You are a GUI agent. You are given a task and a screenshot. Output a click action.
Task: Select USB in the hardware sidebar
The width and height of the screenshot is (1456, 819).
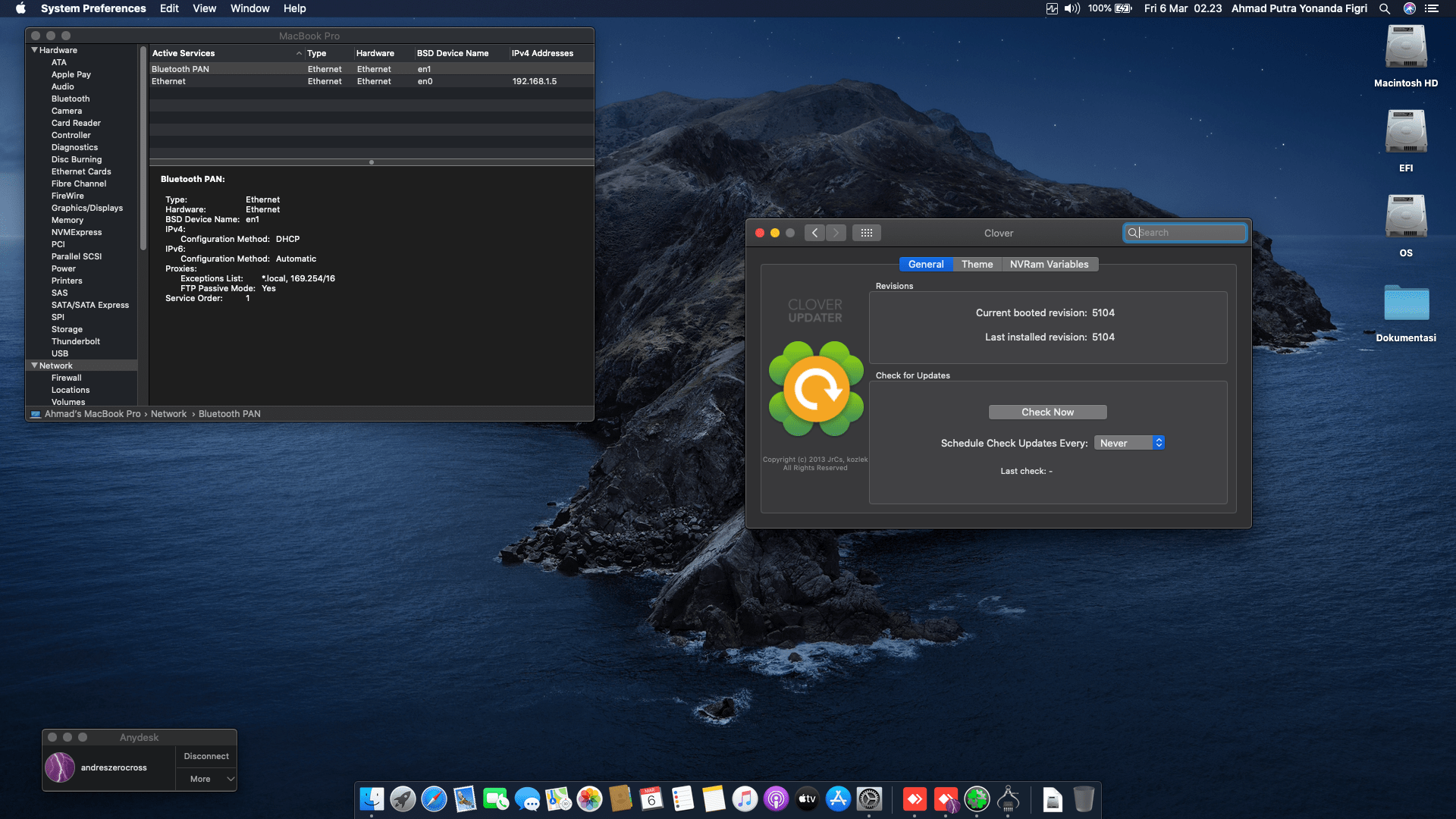(x=60, y=353)
